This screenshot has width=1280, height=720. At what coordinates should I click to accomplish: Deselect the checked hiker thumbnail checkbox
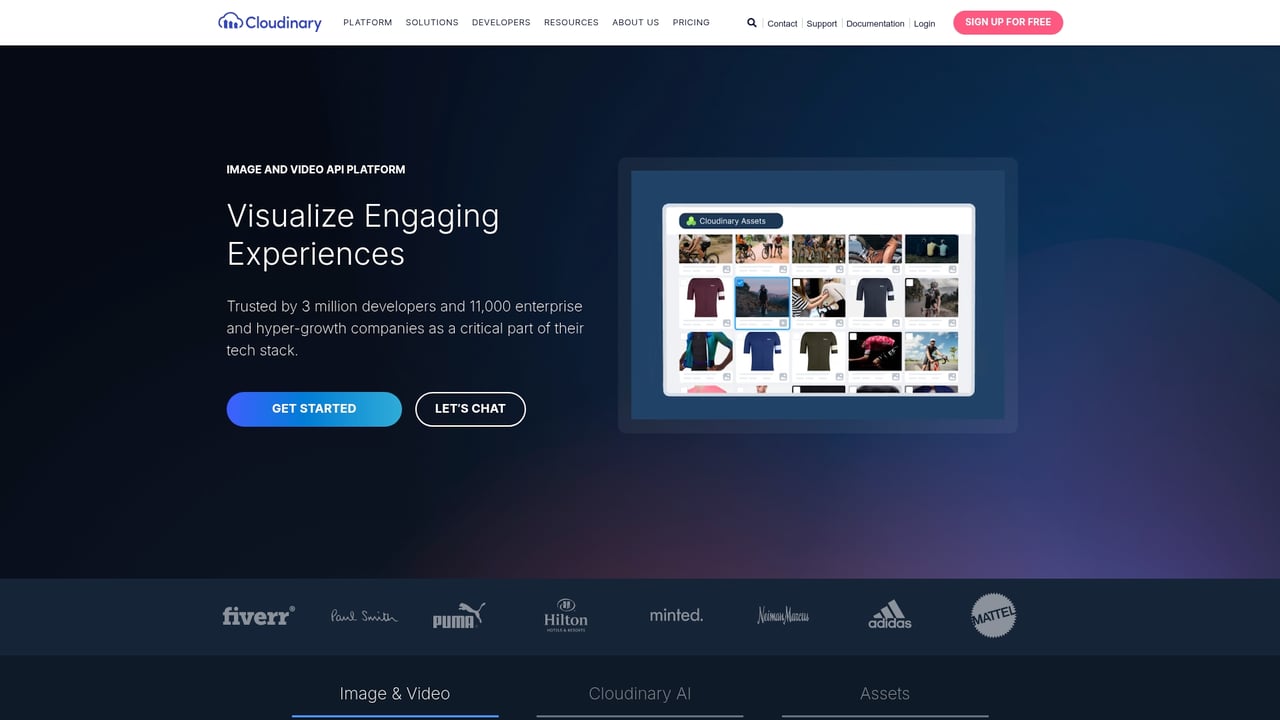click(x=740, y=282)
